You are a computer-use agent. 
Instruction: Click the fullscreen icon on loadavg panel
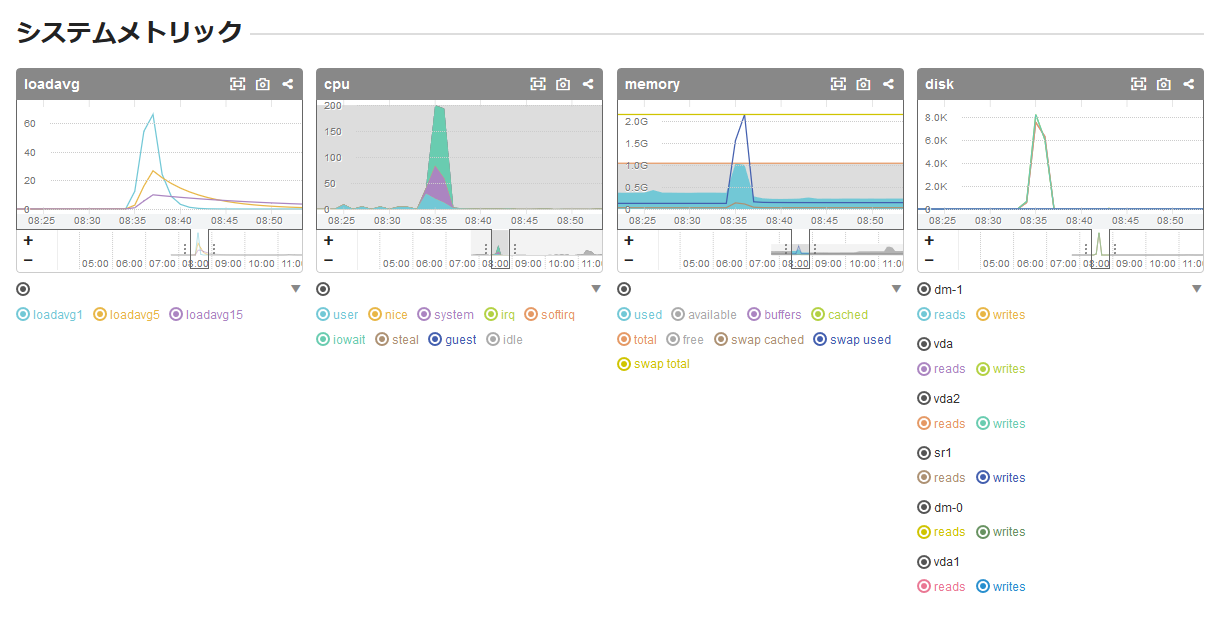coord(237,85)
